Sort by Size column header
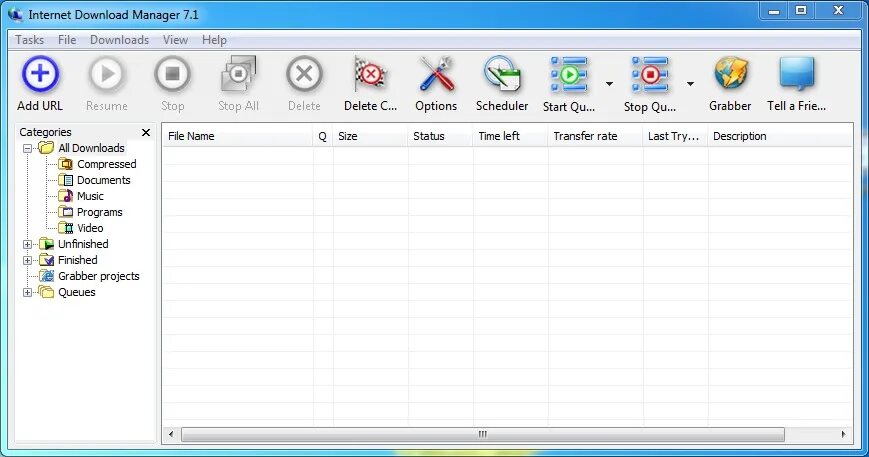869x457 pixels. [x=370, y=136]
